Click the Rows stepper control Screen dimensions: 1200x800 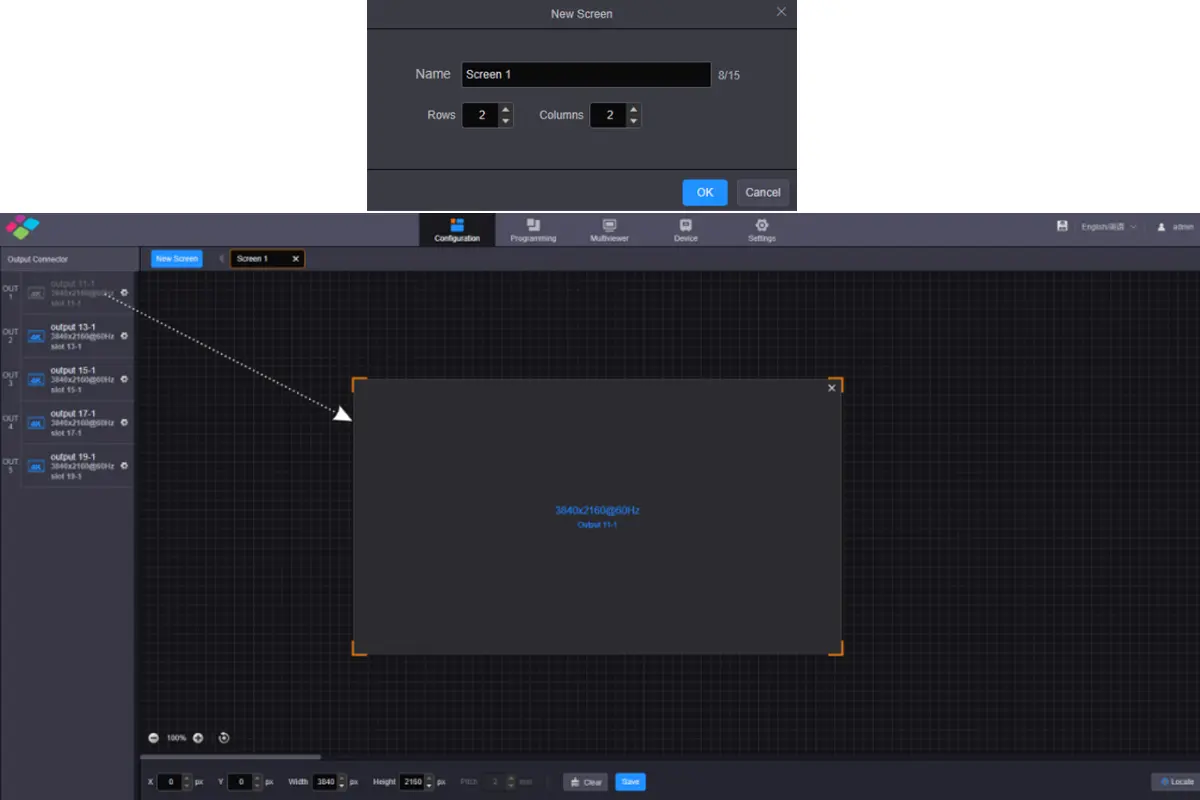pos(506,115)
